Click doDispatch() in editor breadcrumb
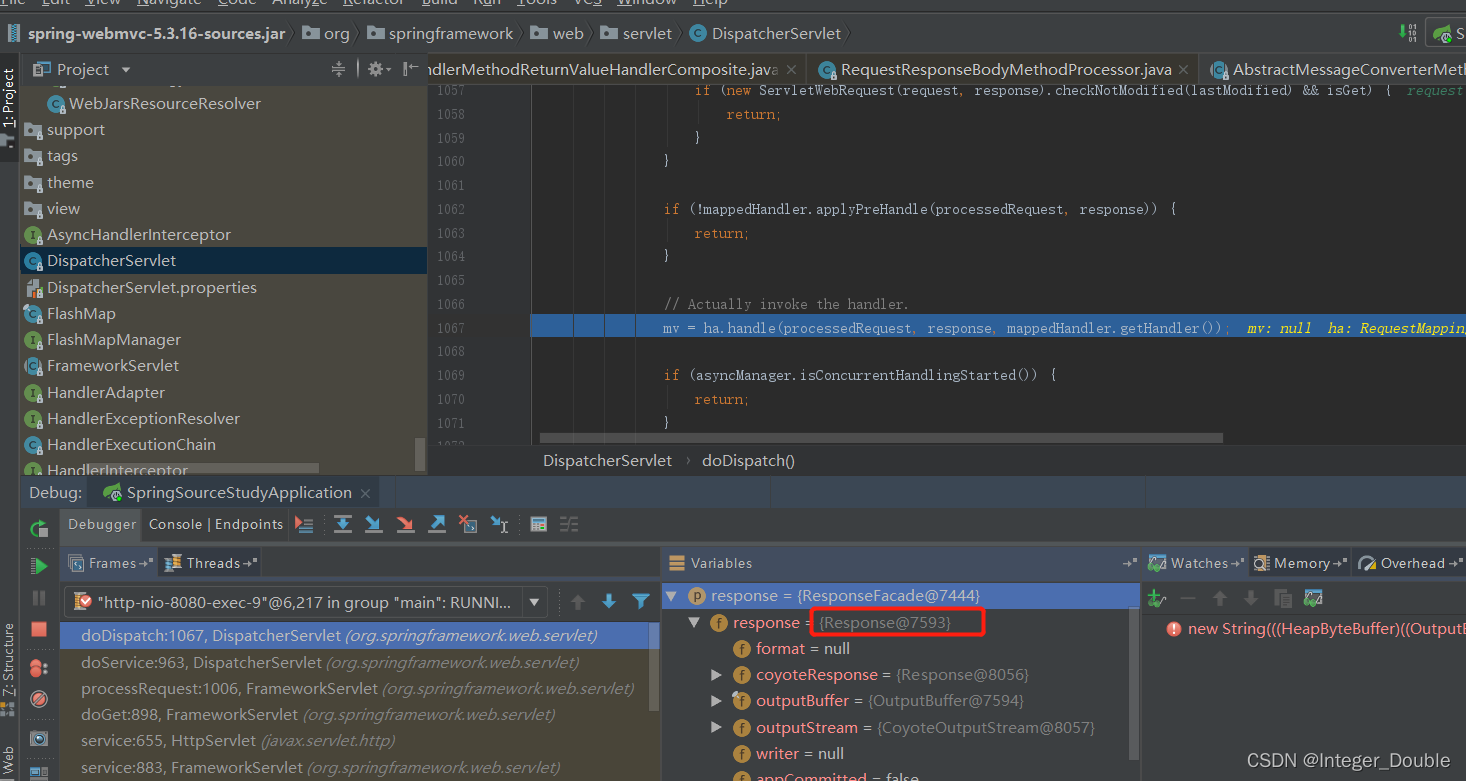Viewport: 1466px width, 781px height. pos(748,461)
